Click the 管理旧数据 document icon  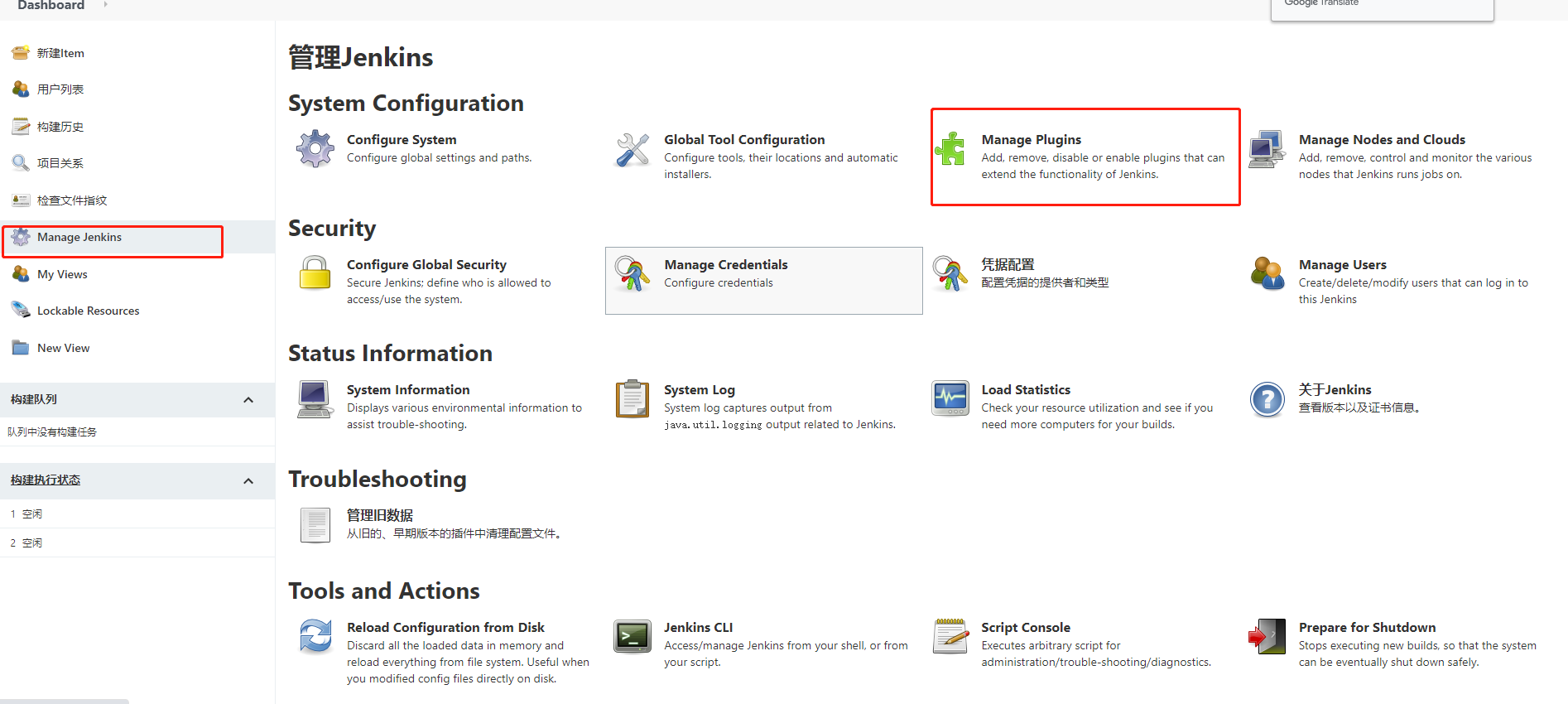click(315, 525)
